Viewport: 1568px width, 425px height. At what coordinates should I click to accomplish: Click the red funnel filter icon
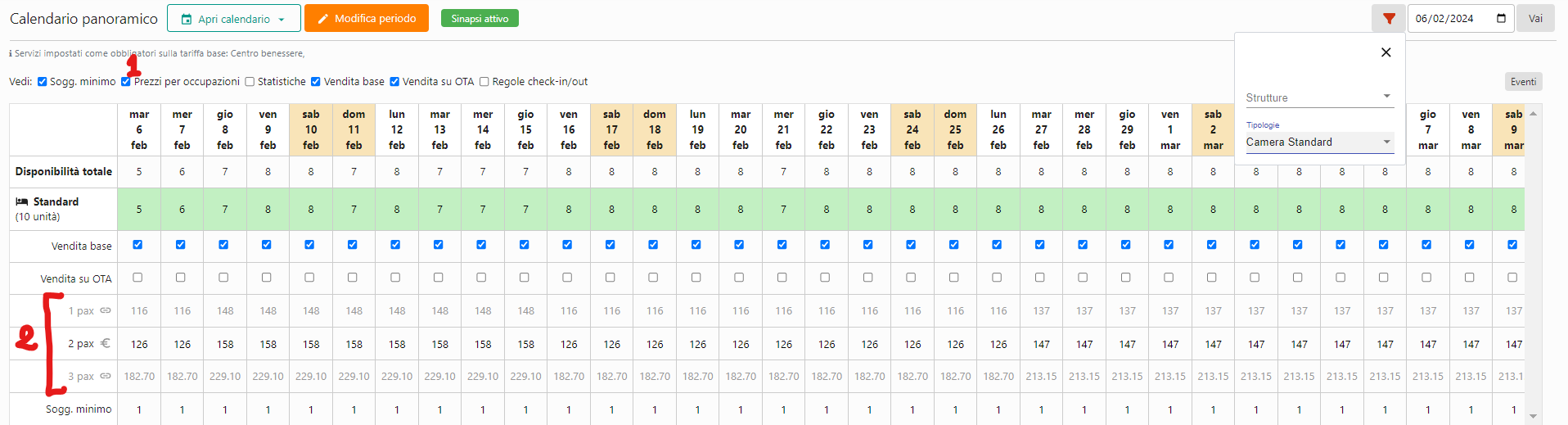(1389, 19)
